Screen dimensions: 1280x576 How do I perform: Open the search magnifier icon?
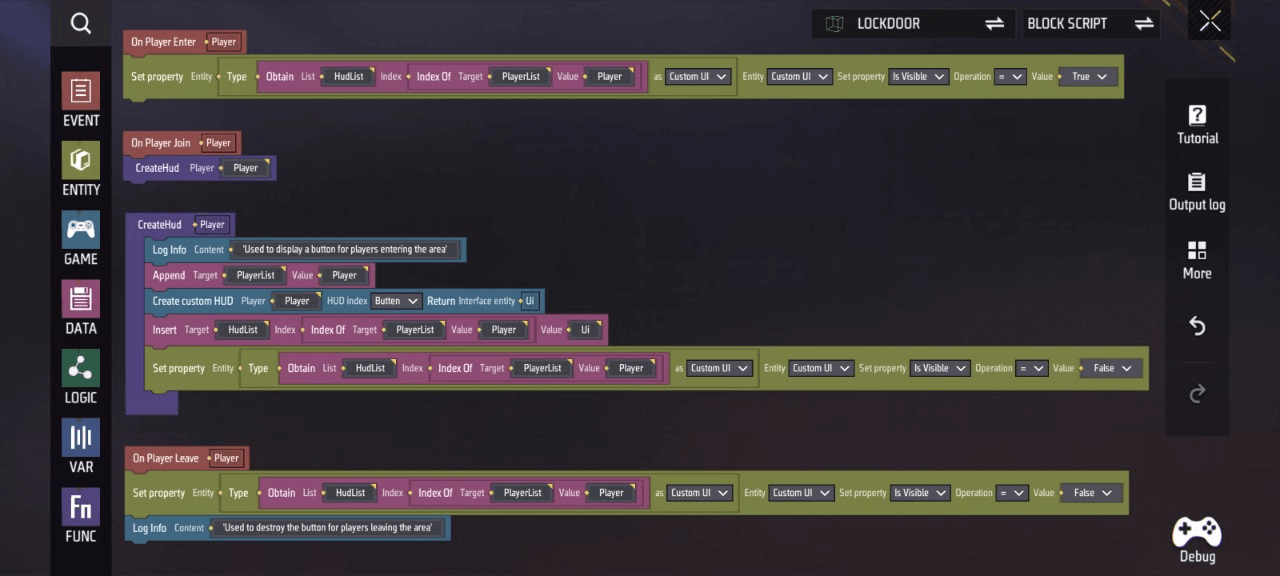[x=81, y=24]
